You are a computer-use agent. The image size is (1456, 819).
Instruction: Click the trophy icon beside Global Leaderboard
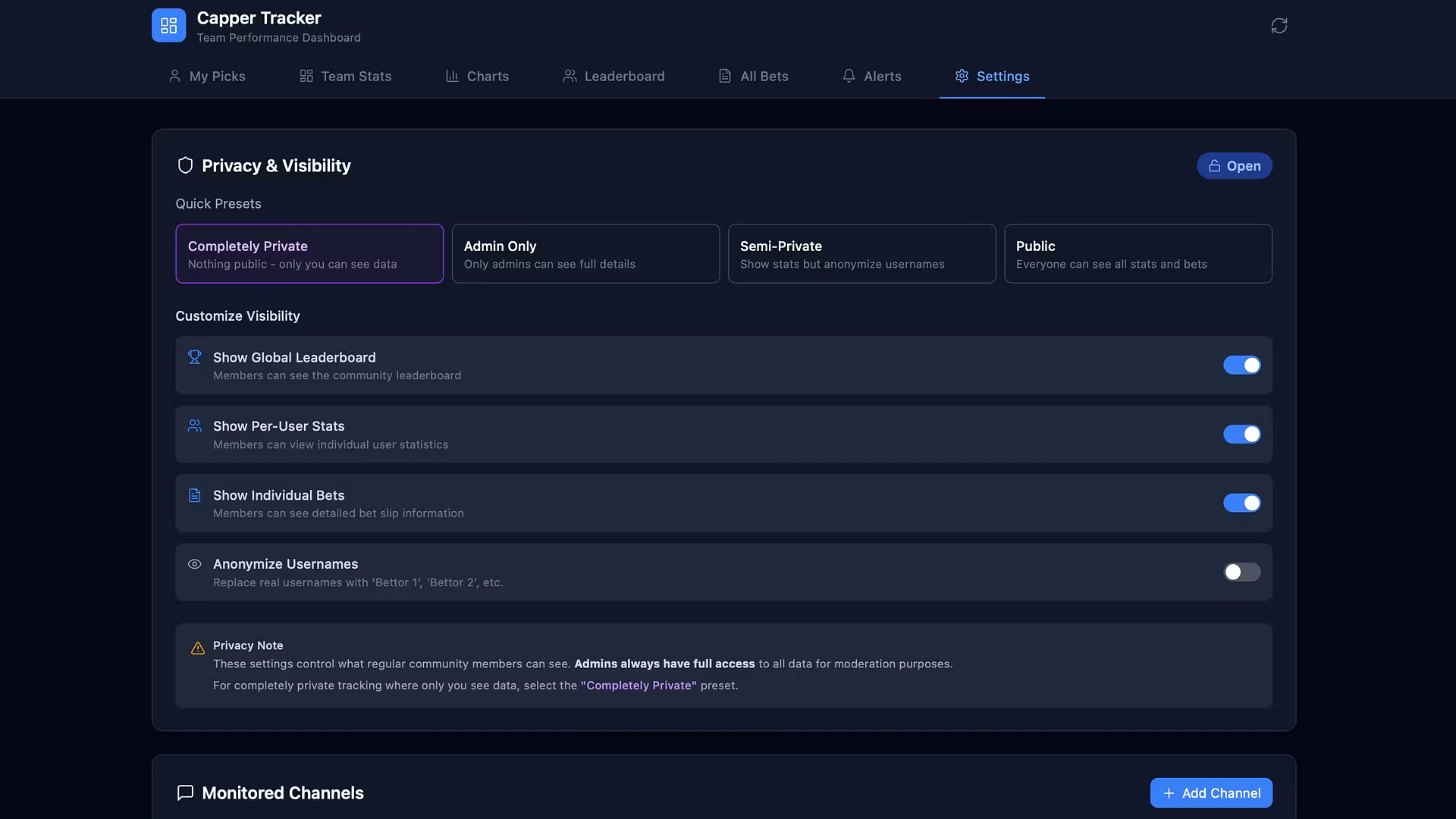point(195,356)
